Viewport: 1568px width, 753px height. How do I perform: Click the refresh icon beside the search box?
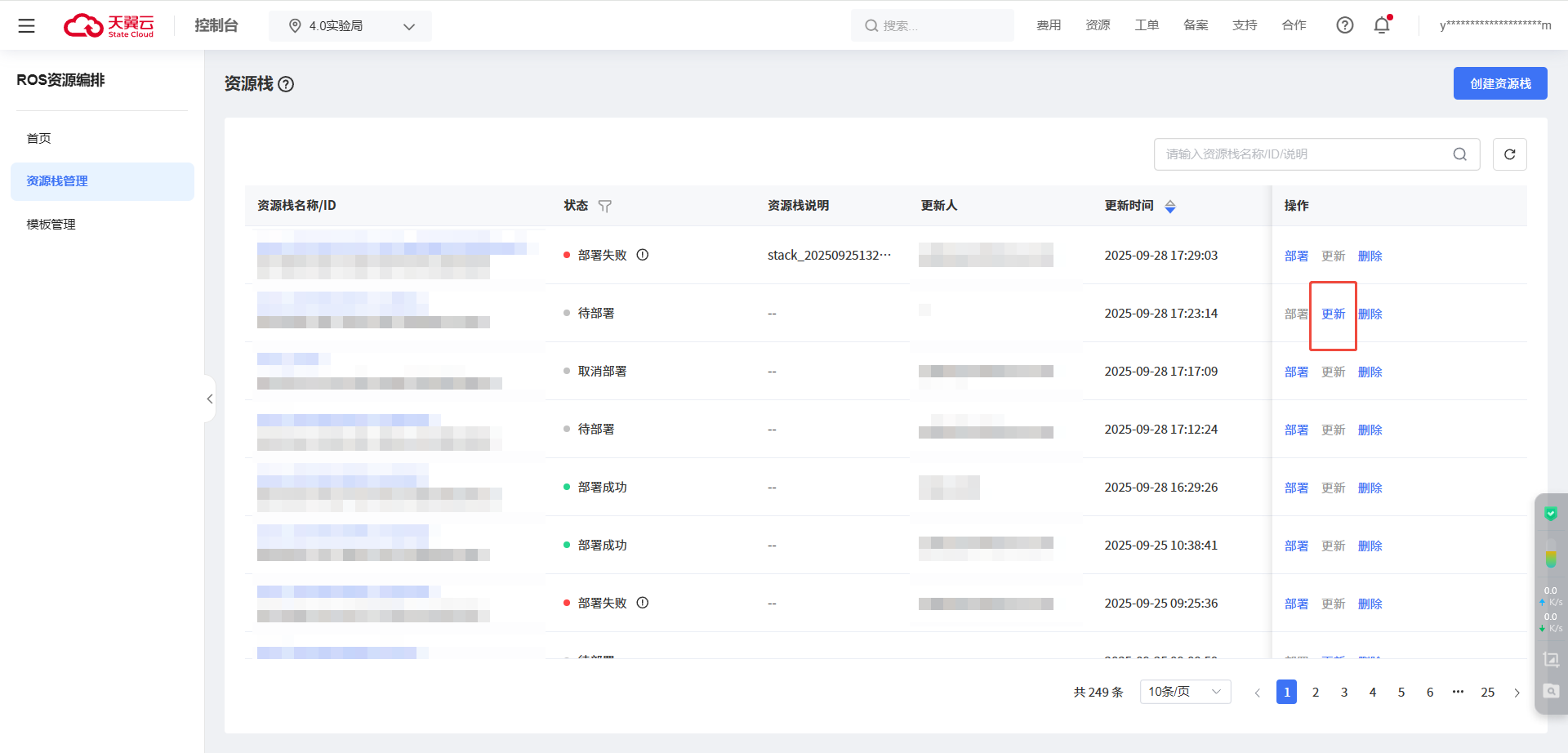(1509, 154)
